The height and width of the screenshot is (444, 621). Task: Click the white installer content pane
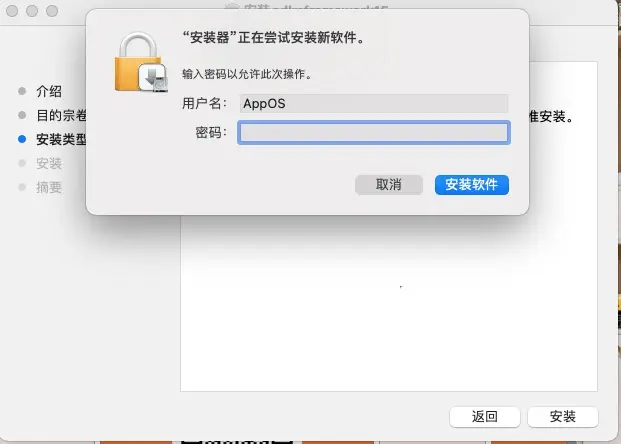(x=389, y=305)
